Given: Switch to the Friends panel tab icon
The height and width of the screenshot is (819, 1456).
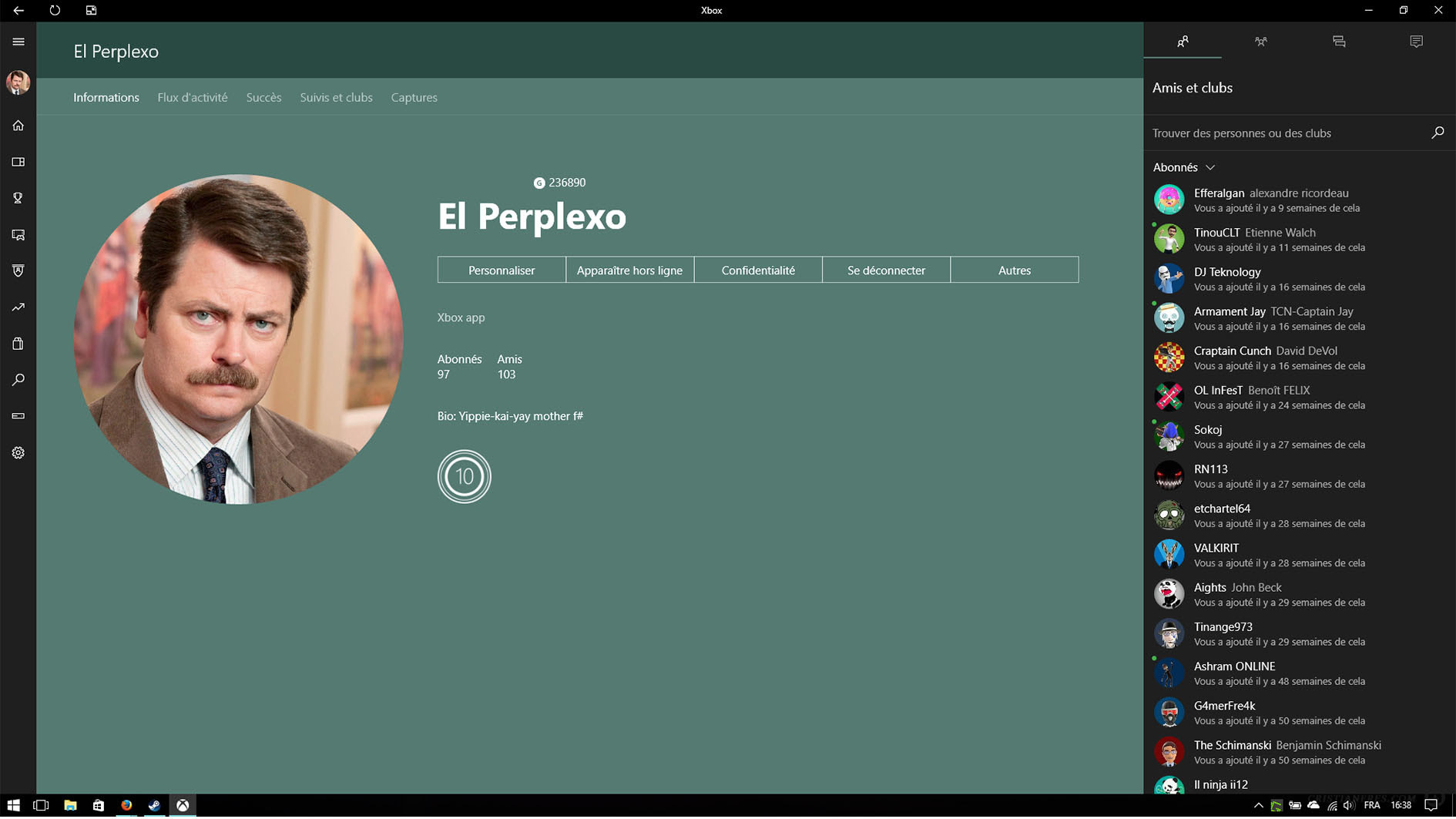Looking at the screenshot, I should coord(1183,42).
